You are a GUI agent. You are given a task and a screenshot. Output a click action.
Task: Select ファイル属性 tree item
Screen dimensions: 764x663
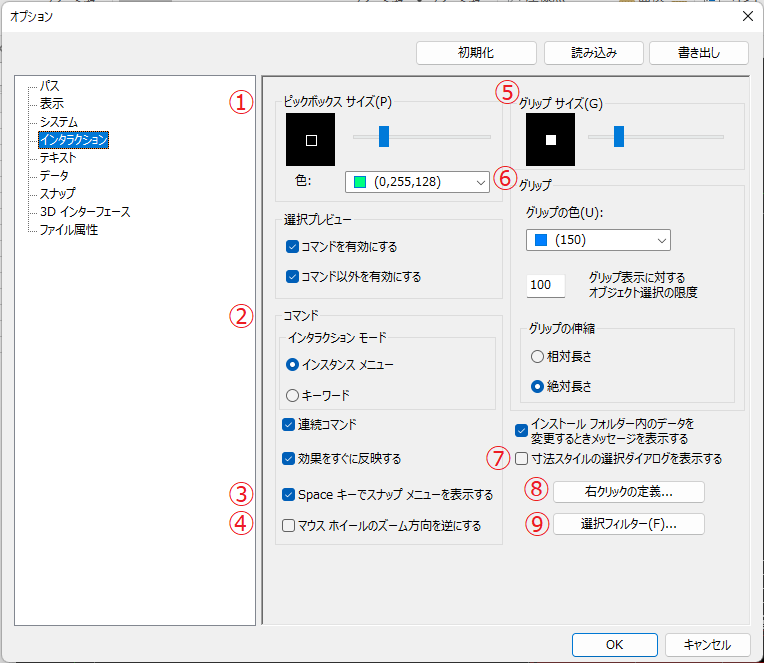click(x=69, y=229)
